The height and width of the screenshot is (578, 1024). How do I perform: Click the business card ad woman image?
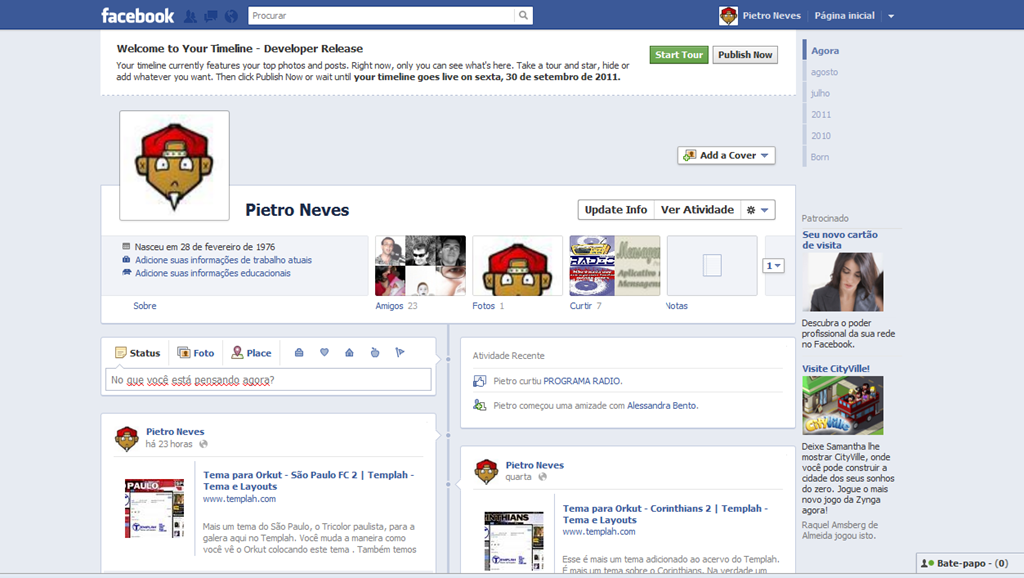(x=842, y=282)
